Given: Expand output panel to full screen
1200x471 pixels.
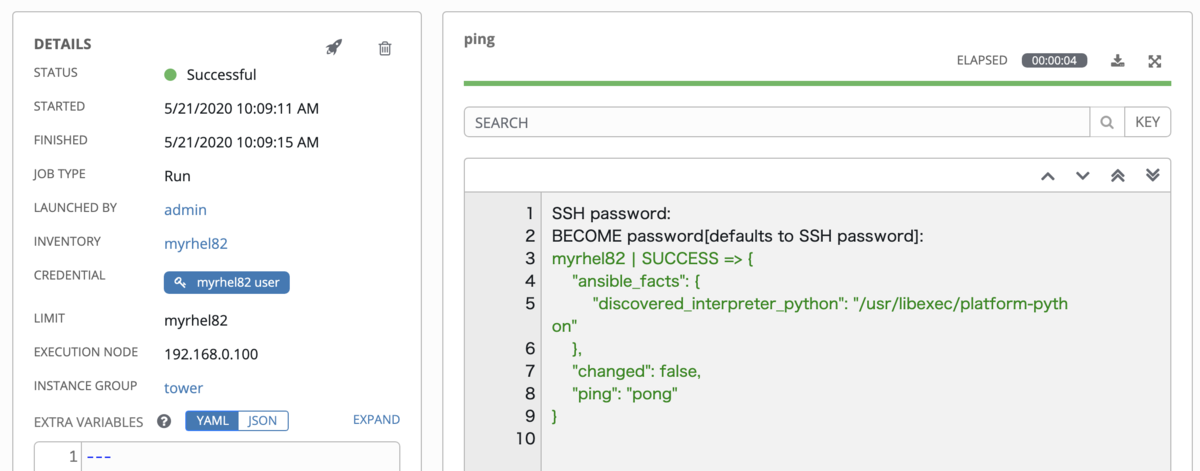Looking at the screenshot, I should point(1155,61).
